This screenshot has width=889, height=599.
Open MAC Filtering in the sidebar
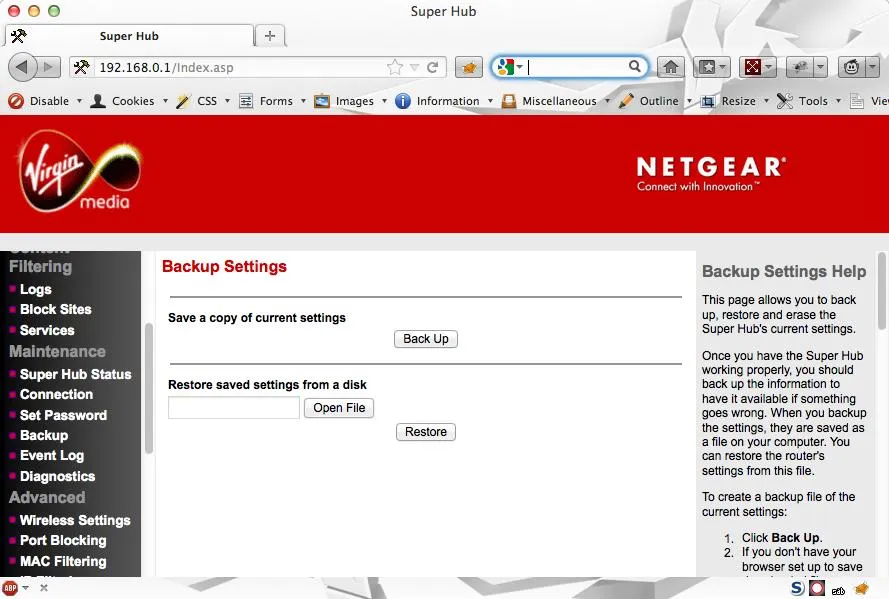[63, 562]
